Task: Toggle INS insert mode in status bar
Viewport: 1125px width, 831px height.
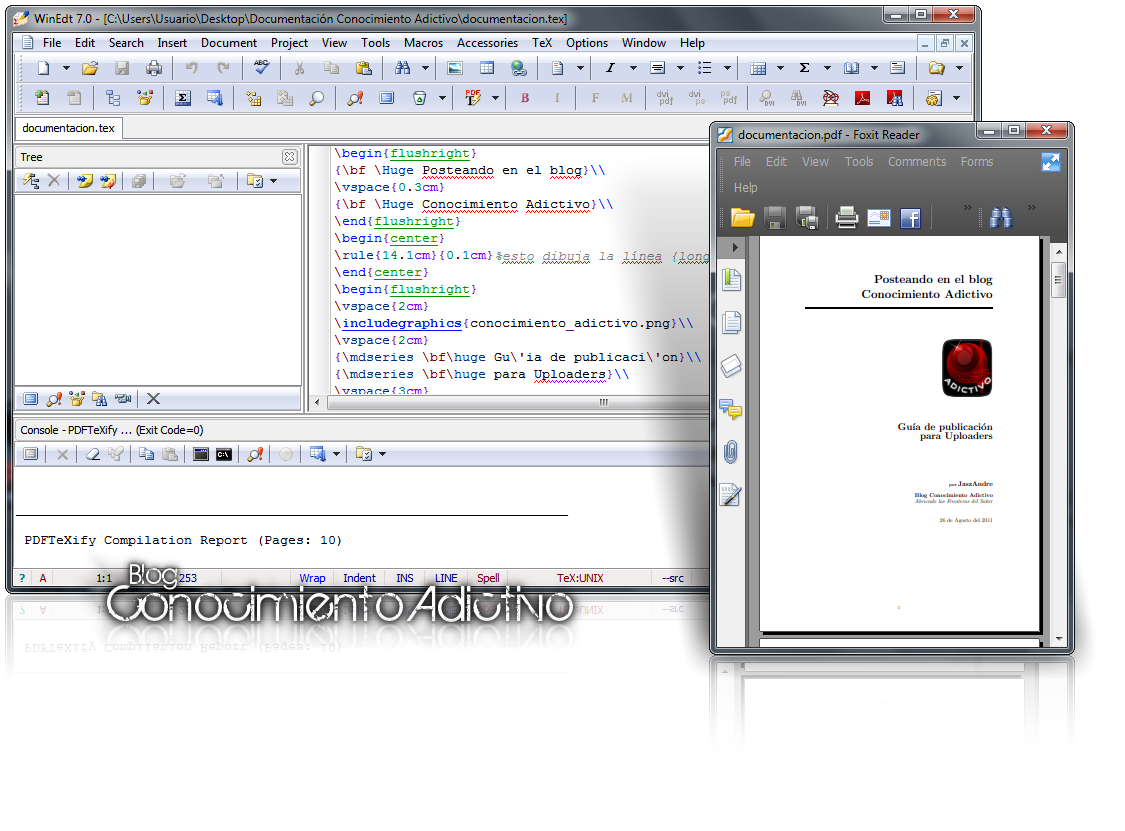Action: pos(405,578)
